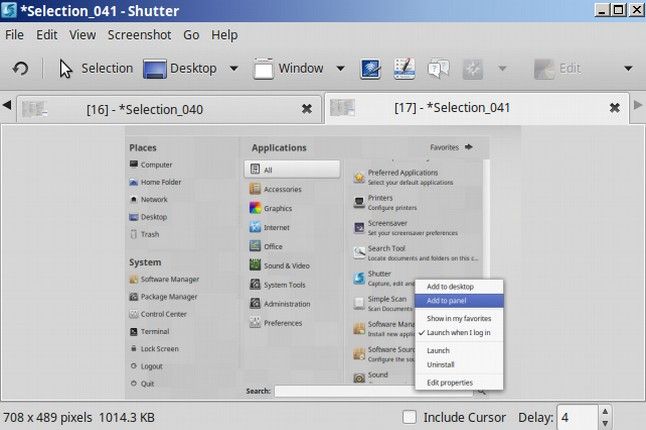This screenshot has width=646, height=430.
Task: Choose the Selection capture tool
Action: (96, 68)
